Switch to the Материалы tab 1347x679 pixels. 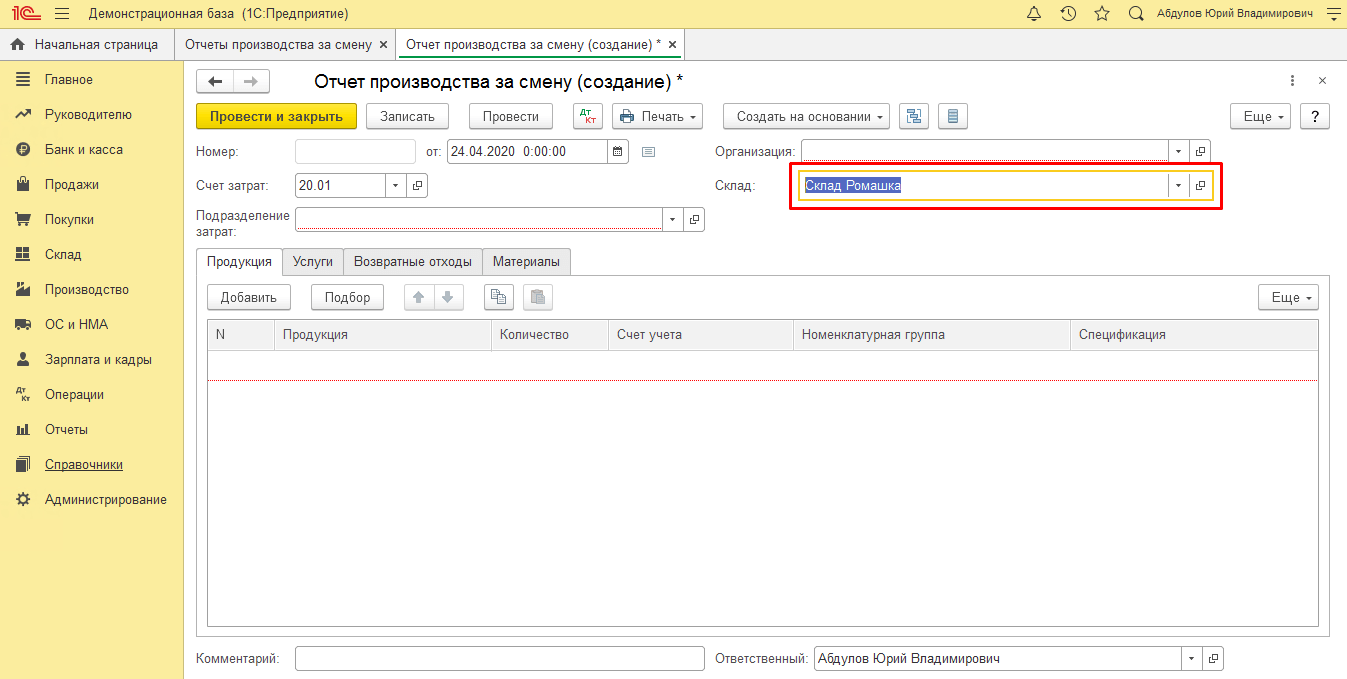[526, 261]
